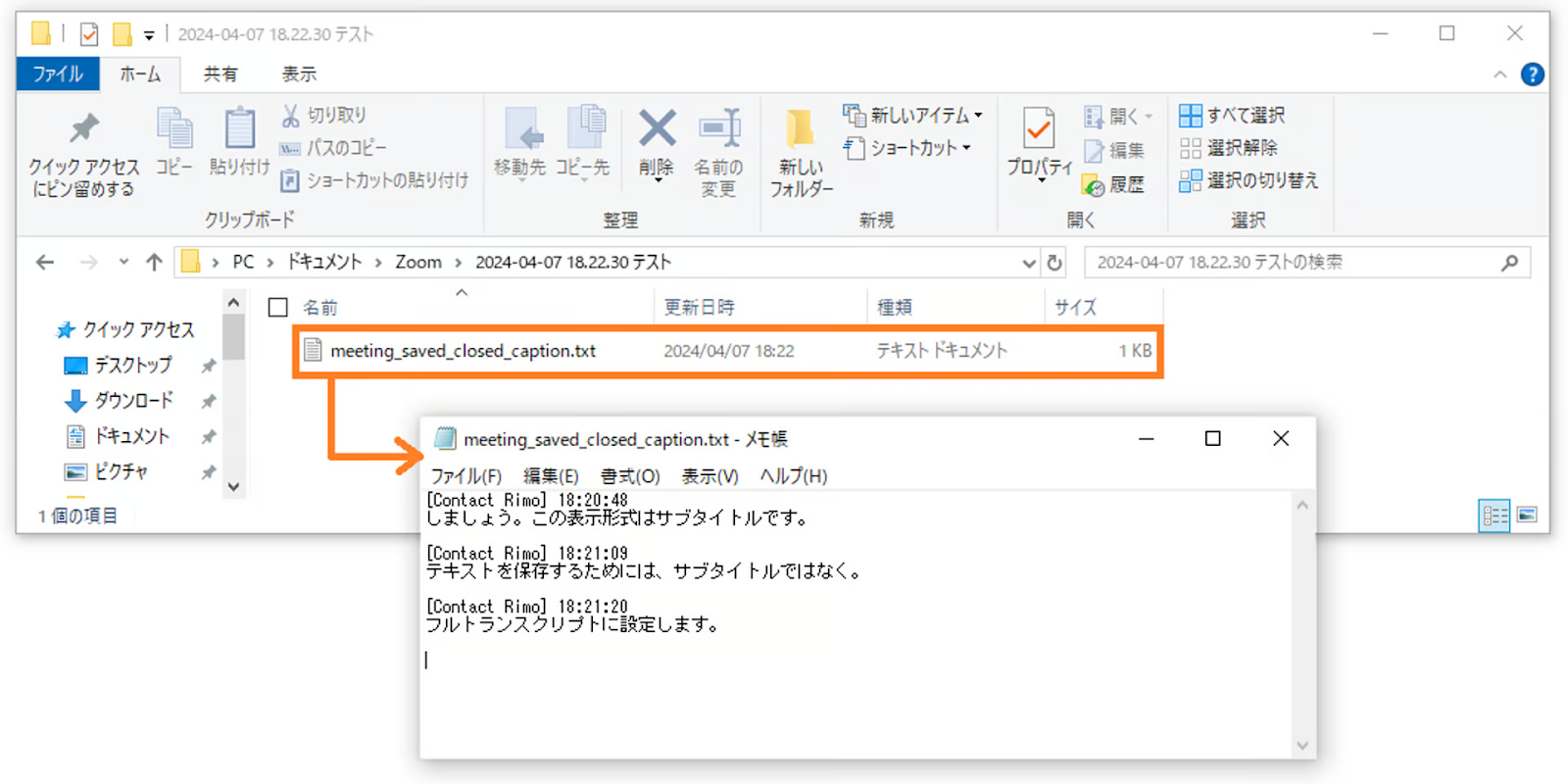Screen dimensions: 1568x784
Task: Click the Delete (削除) icon in ribbon
Action: coord(657,129)
